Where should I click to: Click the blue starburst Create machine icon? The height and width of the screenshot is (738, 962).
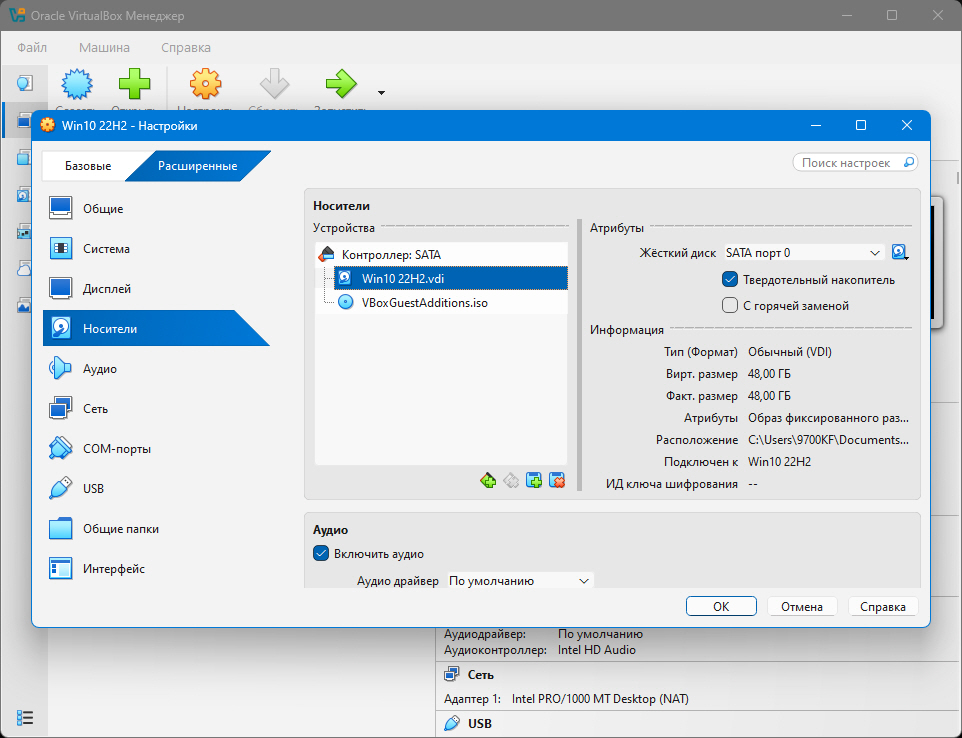(77, 84)
